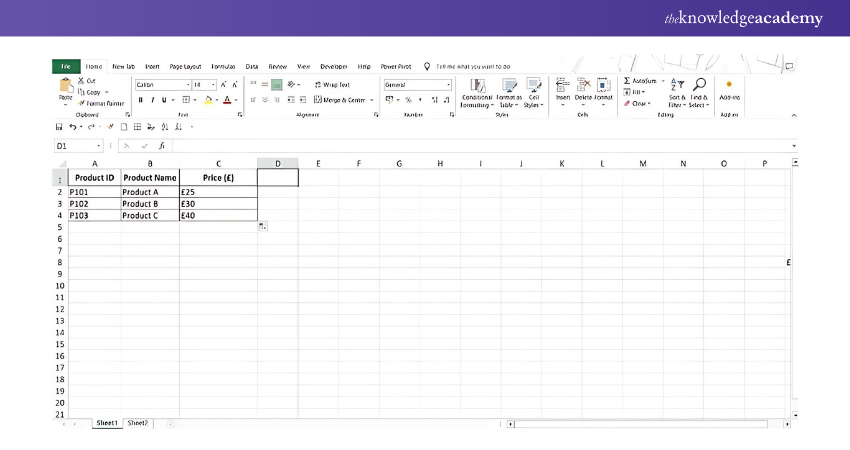Open the Sheet2 worksheet tab

tap(137, 423)
